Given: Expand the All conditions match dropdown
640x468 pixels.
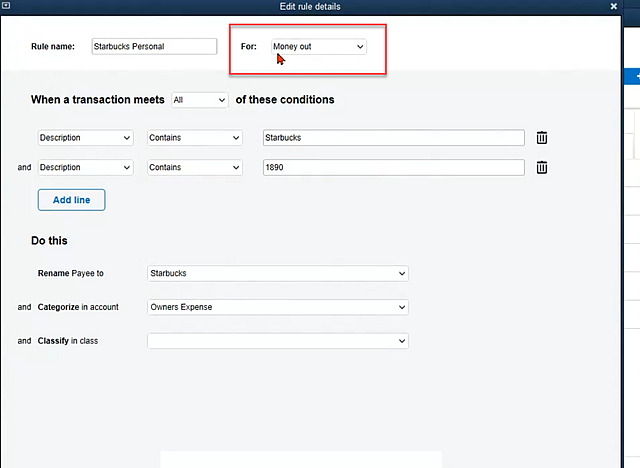Looking at the screenshot, I should click(x=199, y=100).
